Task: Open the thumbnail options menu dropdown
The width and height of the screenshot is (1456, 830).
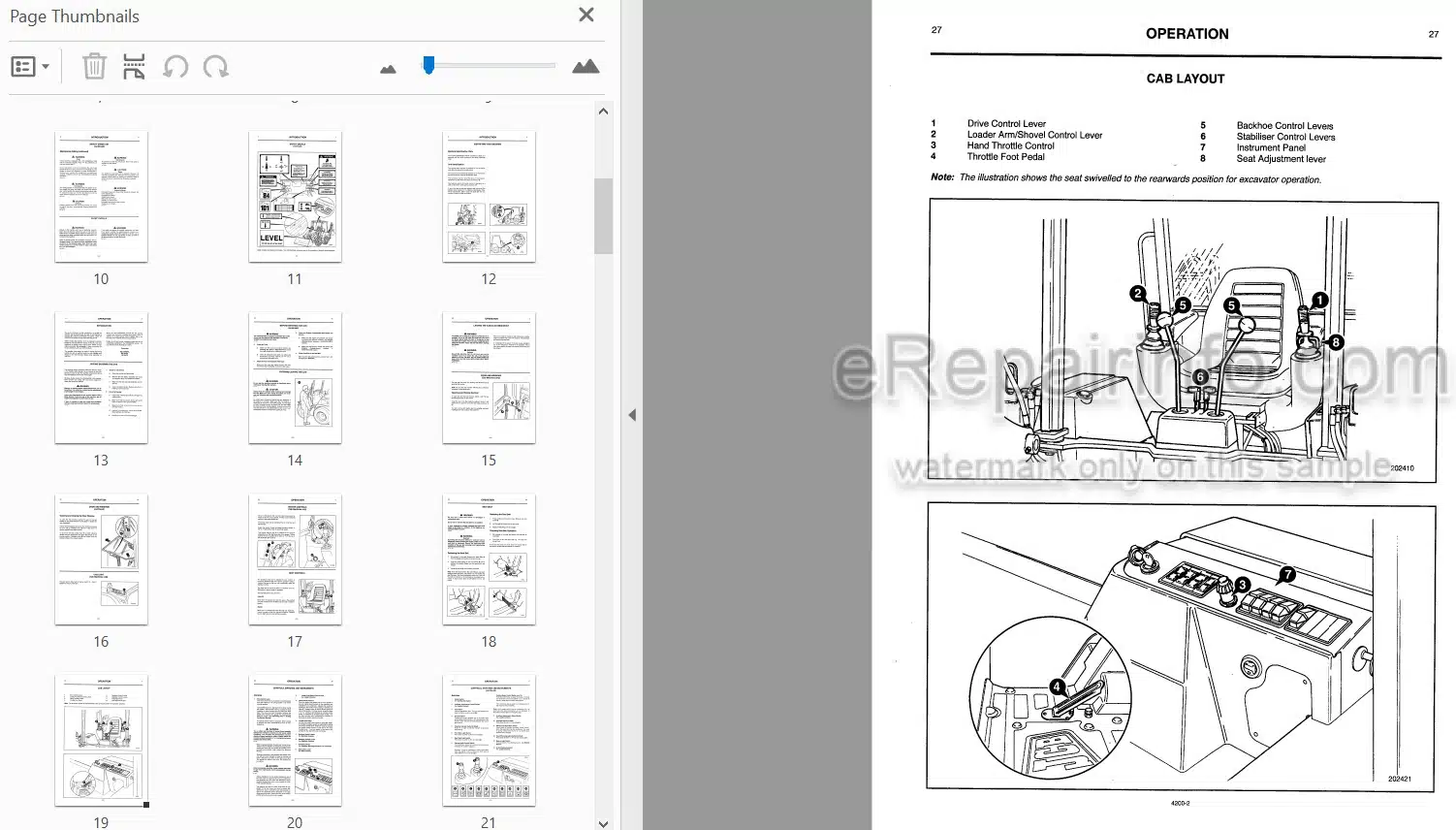Action: [x=30, y=67]
